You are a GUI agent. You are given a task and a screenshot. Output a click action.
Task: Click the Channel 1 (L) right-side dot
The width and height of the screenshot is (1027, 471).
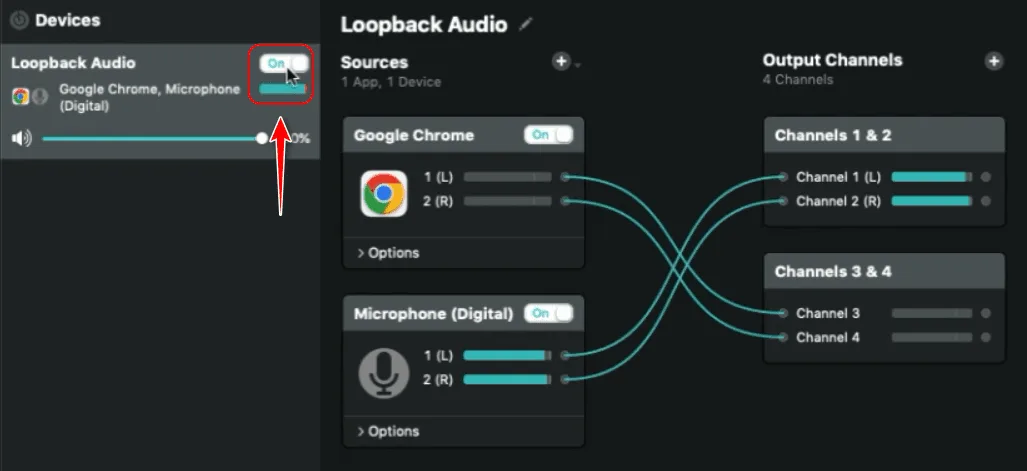(x=986, y=177)
